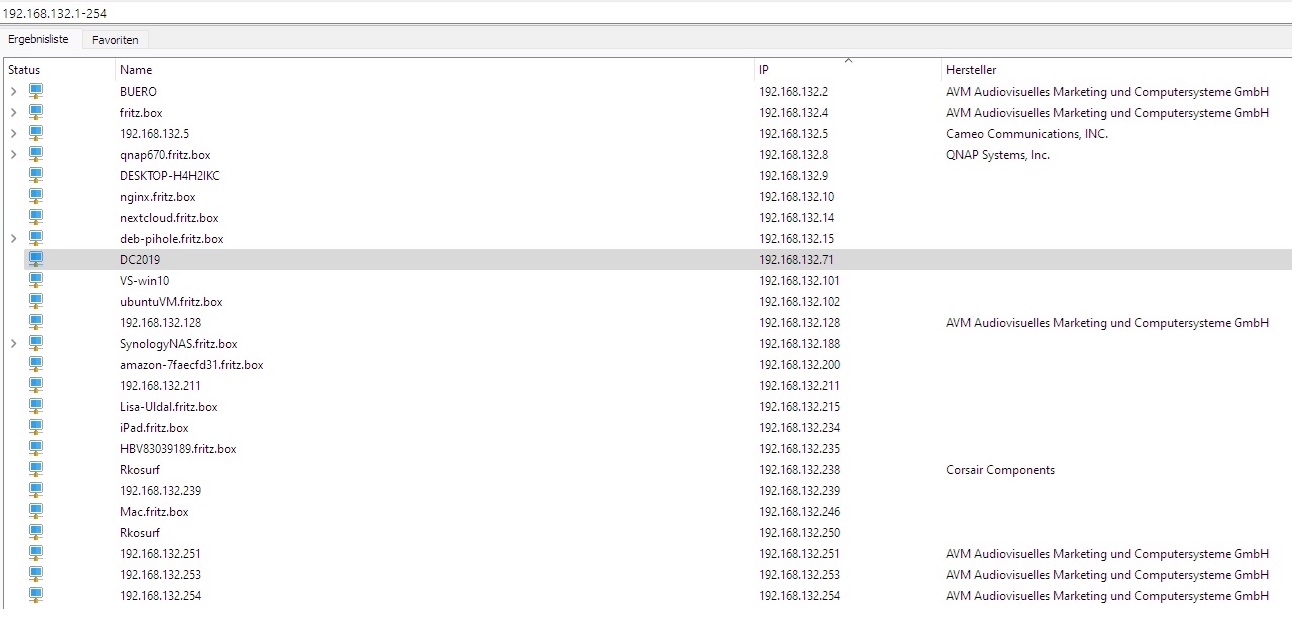Select the Ergebnisliste tab
The height and width of the screenshot is (633, 1306).
tap(39, 40)
